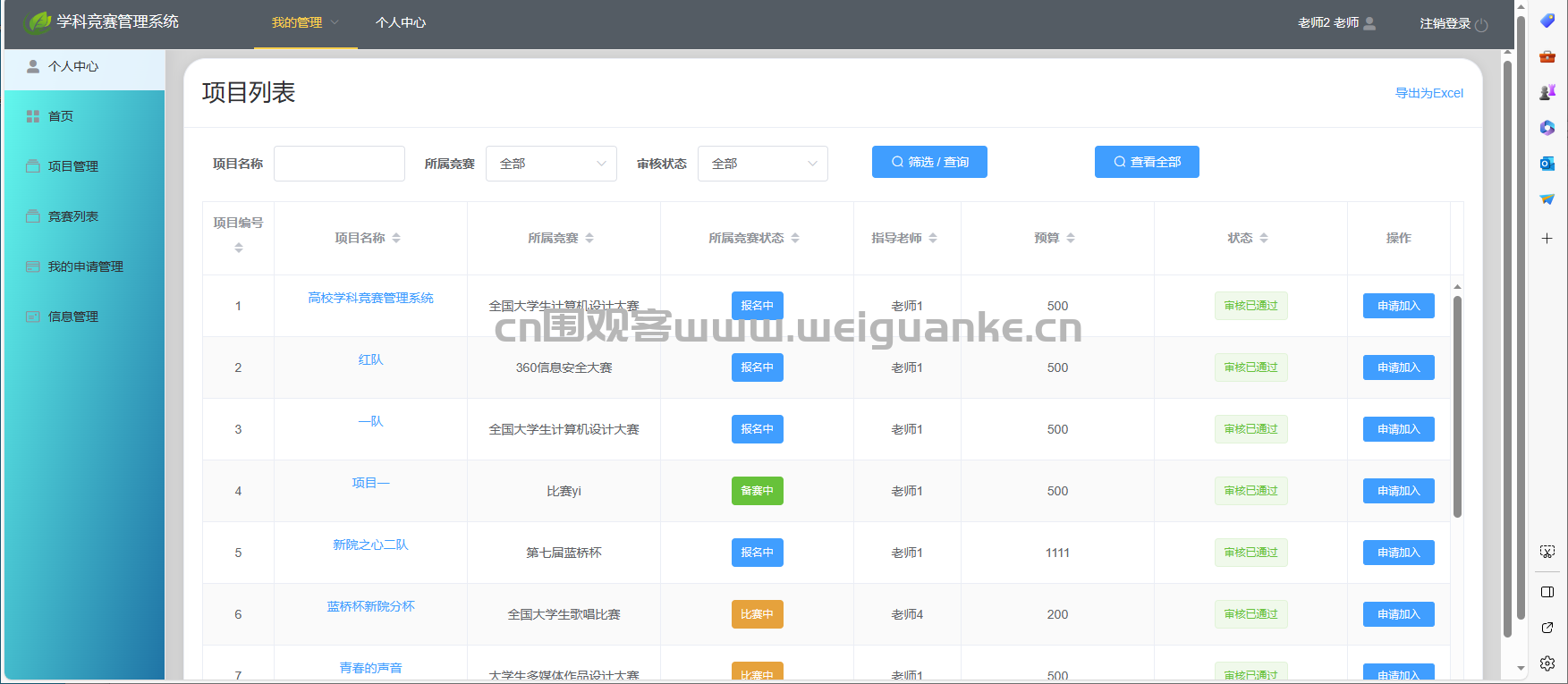
Task: Click the power icon next to 注销登录
Action: coord(1481,24)
